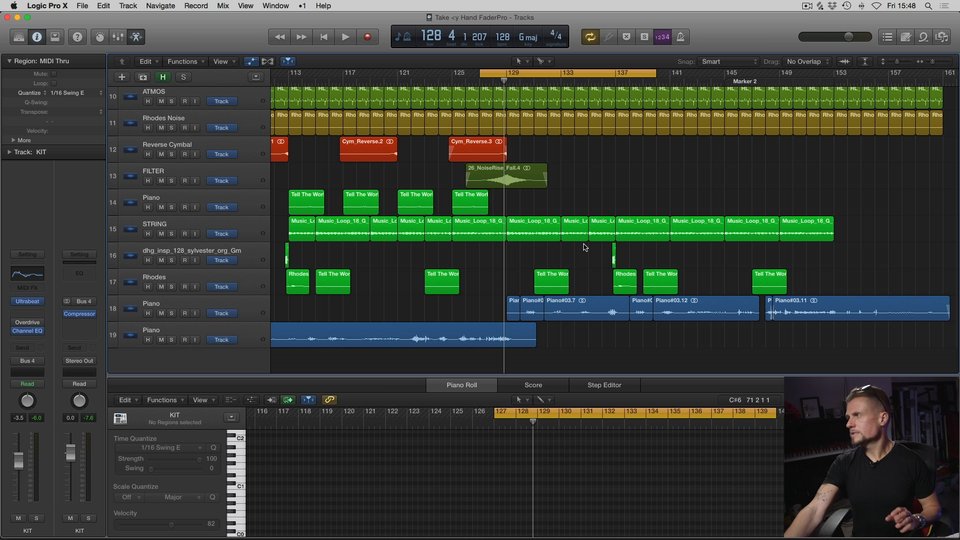Open the Navigate menu
Screen dimensions: 960x540
[160, 6]
